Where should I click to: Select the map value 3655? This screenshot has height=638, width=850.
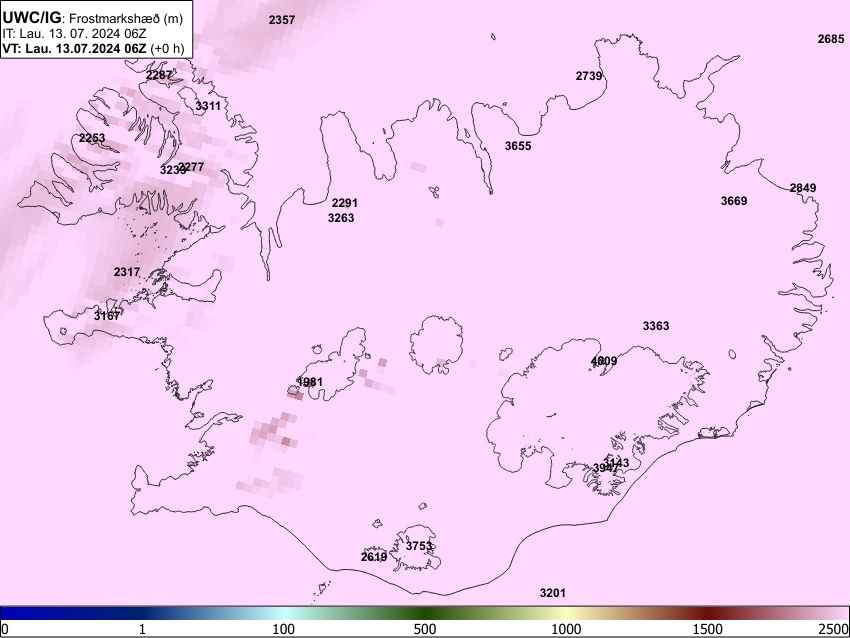click(518, 146)
